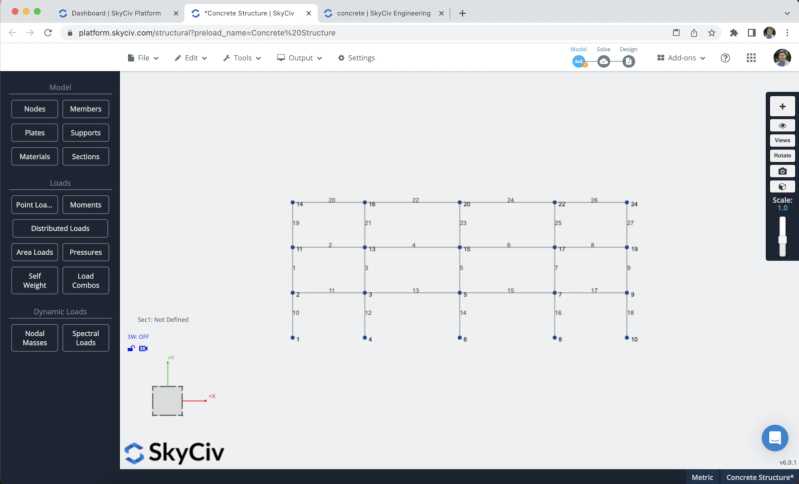Screen dimensions: 799x484
Task: Open the Supports panel
Action: pos(86,133)
